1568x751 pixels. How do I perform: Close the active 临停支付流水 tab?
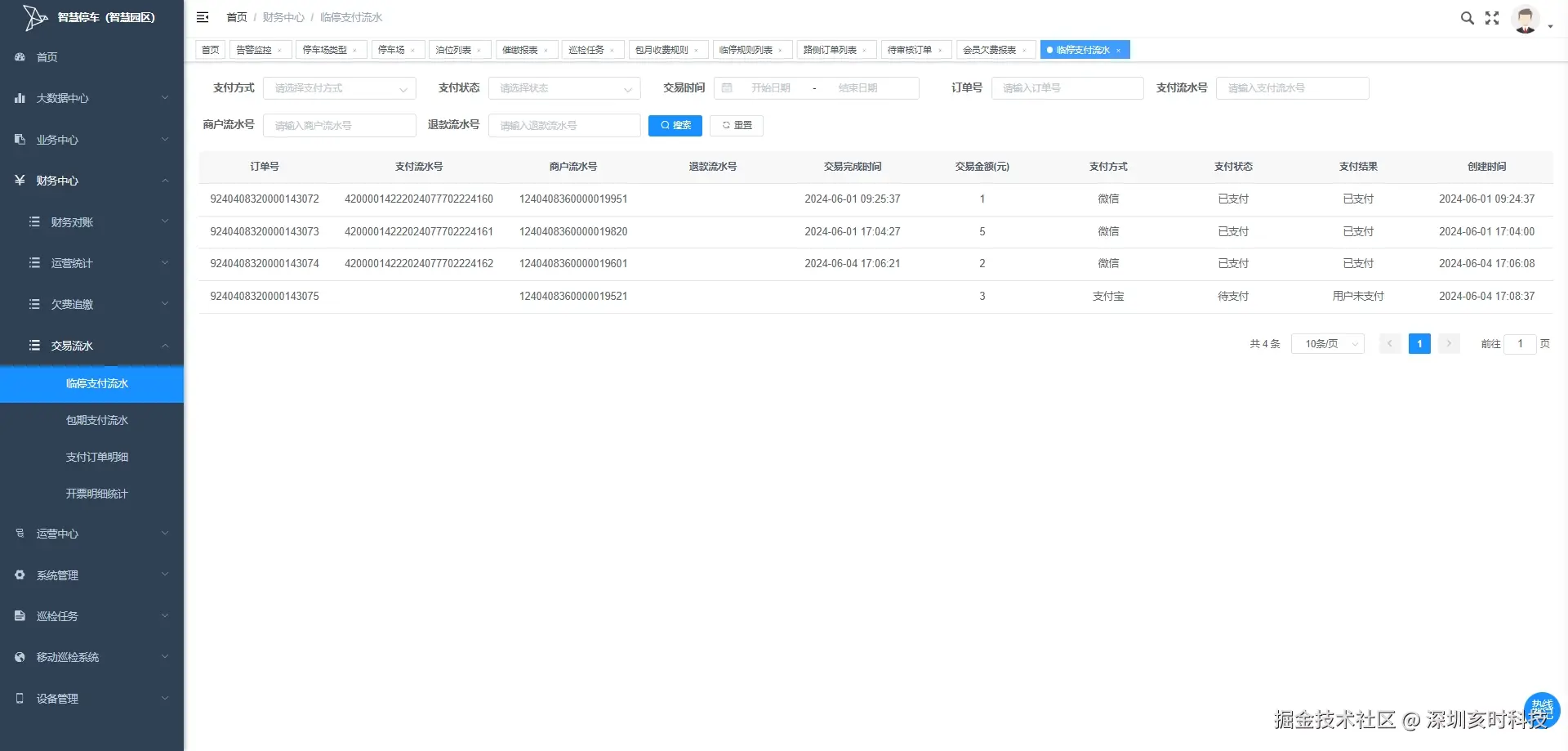point(1118,51)
